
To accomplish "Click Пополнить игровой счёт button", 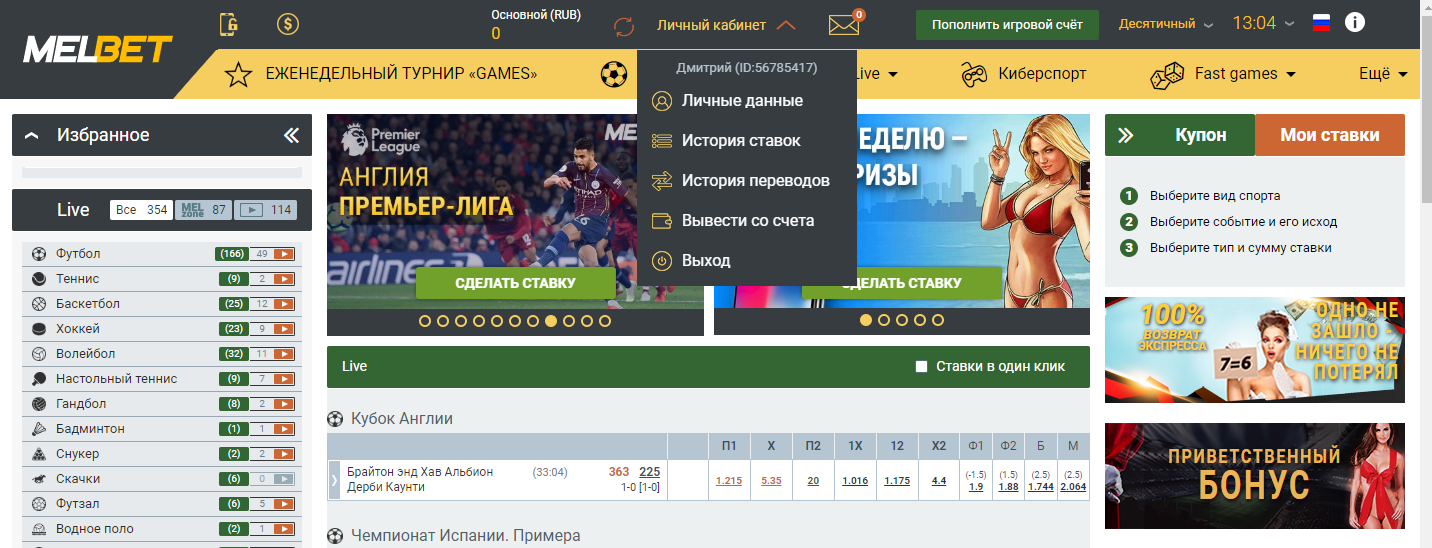I will click(1007, 25).
